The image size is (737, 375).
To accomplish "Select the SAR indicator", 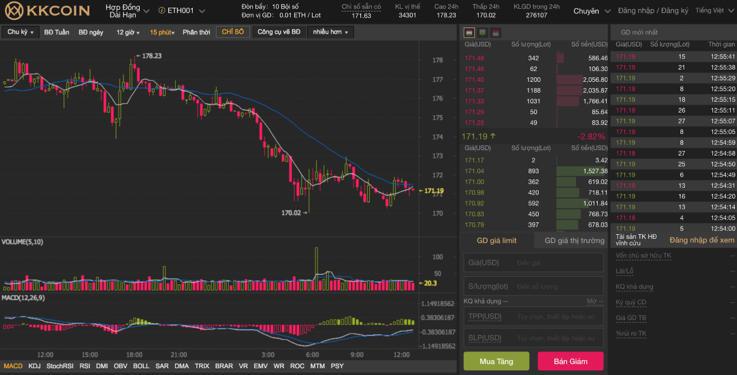I will click(162, 366).
